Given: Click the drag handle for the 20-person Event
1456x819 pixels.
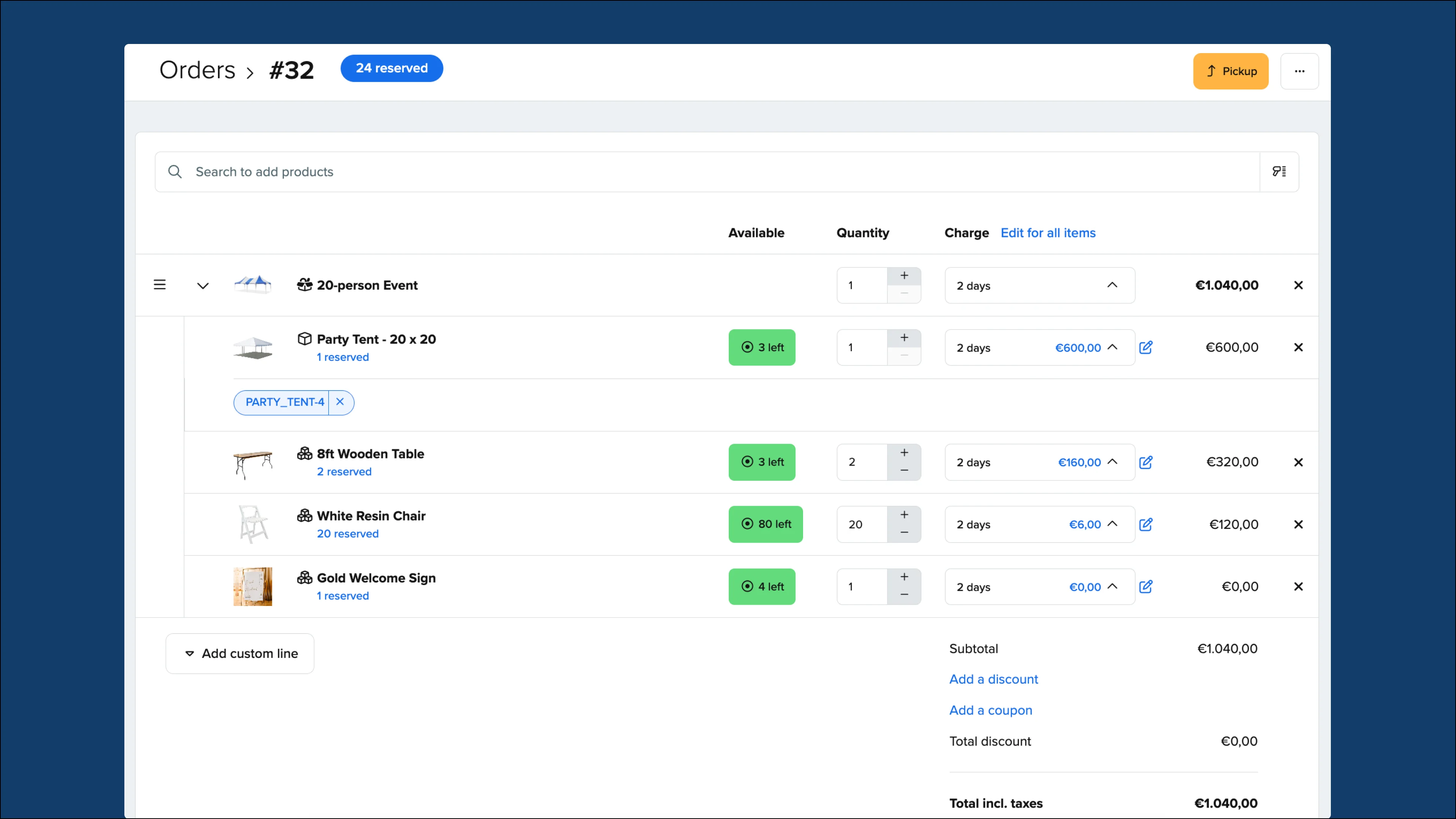Looking at the screenshot, I should click(159, 284).
